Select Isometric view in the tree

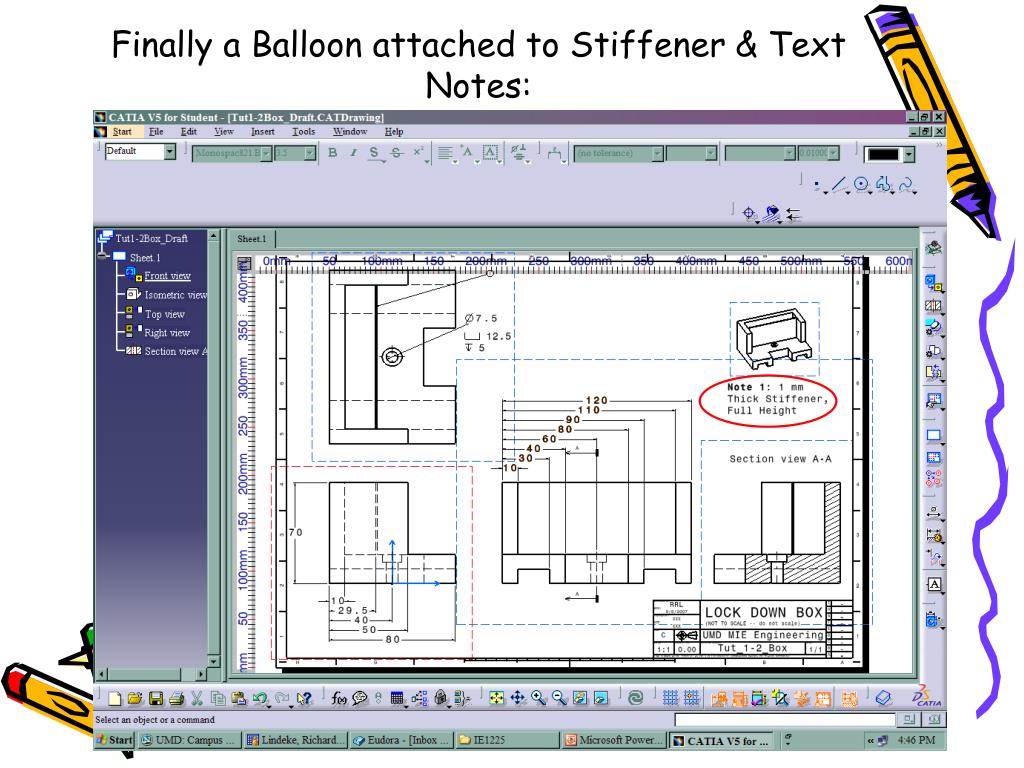176,295
